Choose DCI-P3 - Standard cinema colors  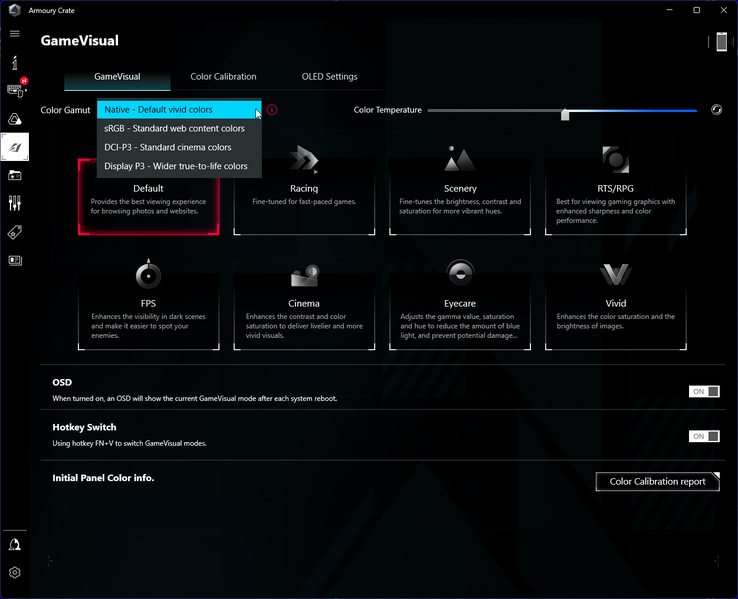tap(179, 147)
